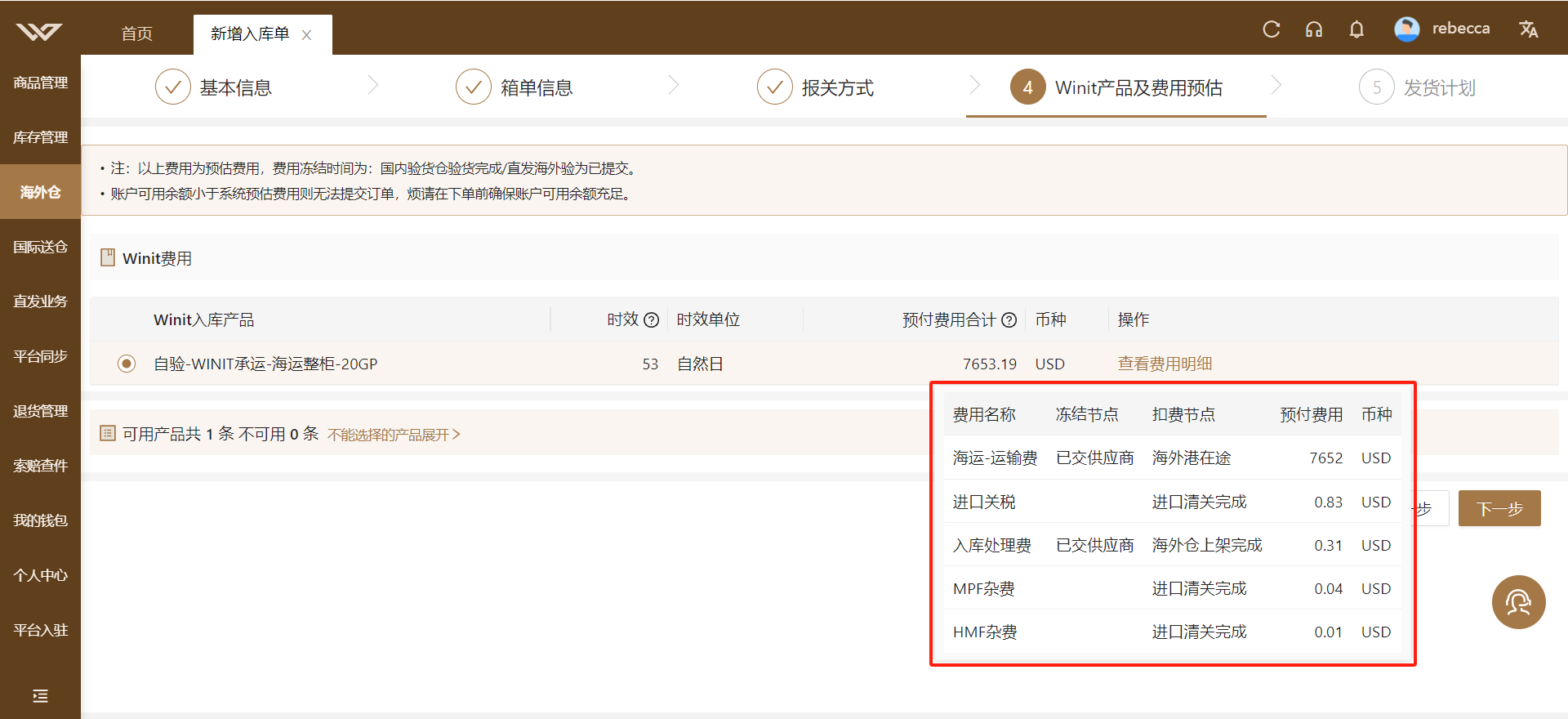Screen dimensions: 1568x719
Task: Click the 自然日 unit cell
Action: [700, 364]
